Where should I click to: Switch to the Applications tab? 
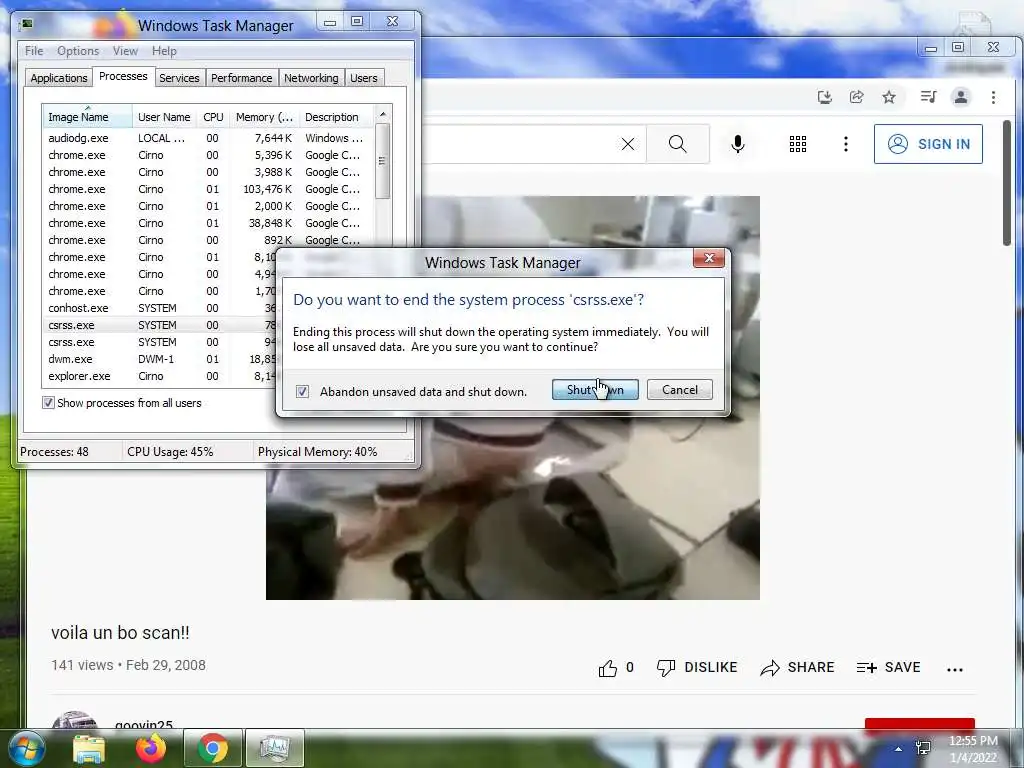59,78
